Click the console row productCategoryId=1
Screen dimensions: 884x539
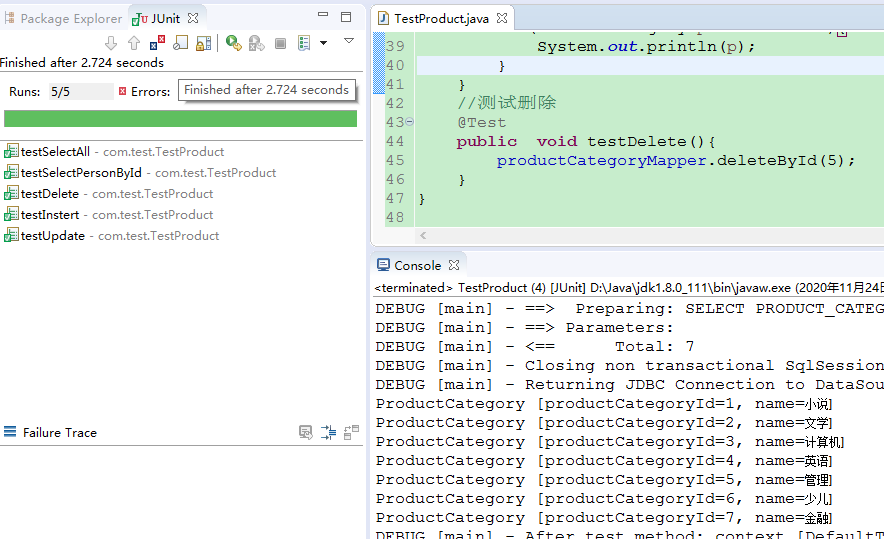(604, 404)
